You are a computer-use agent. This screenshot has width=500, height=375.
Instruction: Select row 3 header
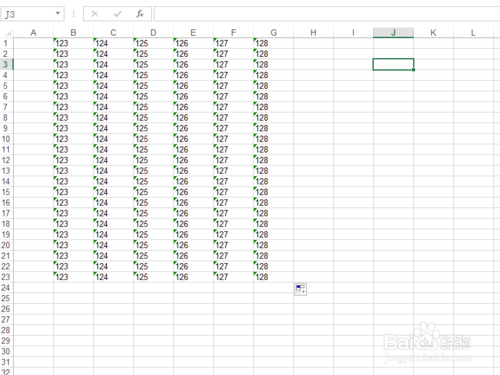[x=6, y=65]
